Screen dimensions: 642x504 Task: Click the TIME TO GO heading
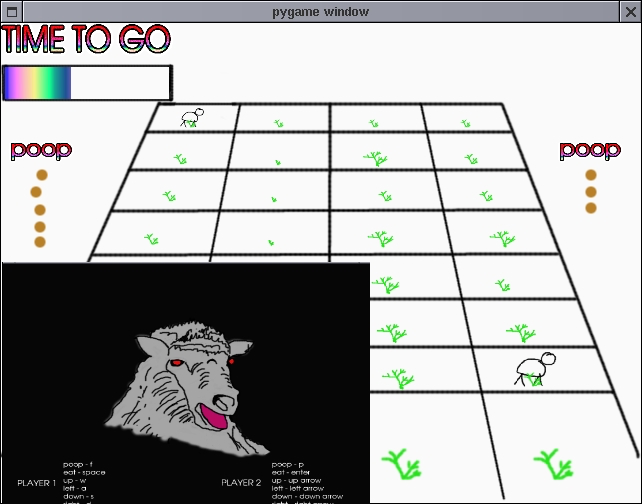(x=86, y=39)
